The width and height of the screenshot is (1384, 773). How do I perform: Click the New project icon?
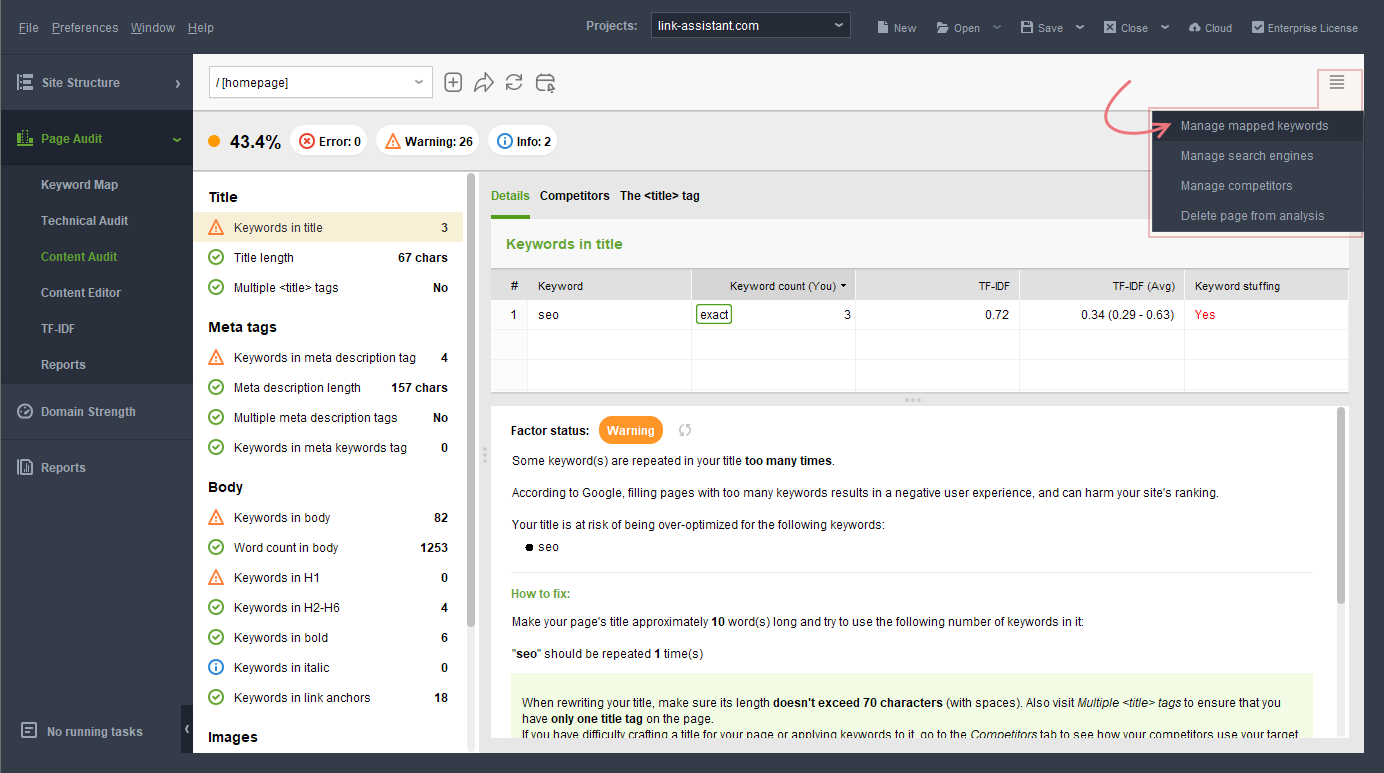pyautogui.click(x=883, y=27)
